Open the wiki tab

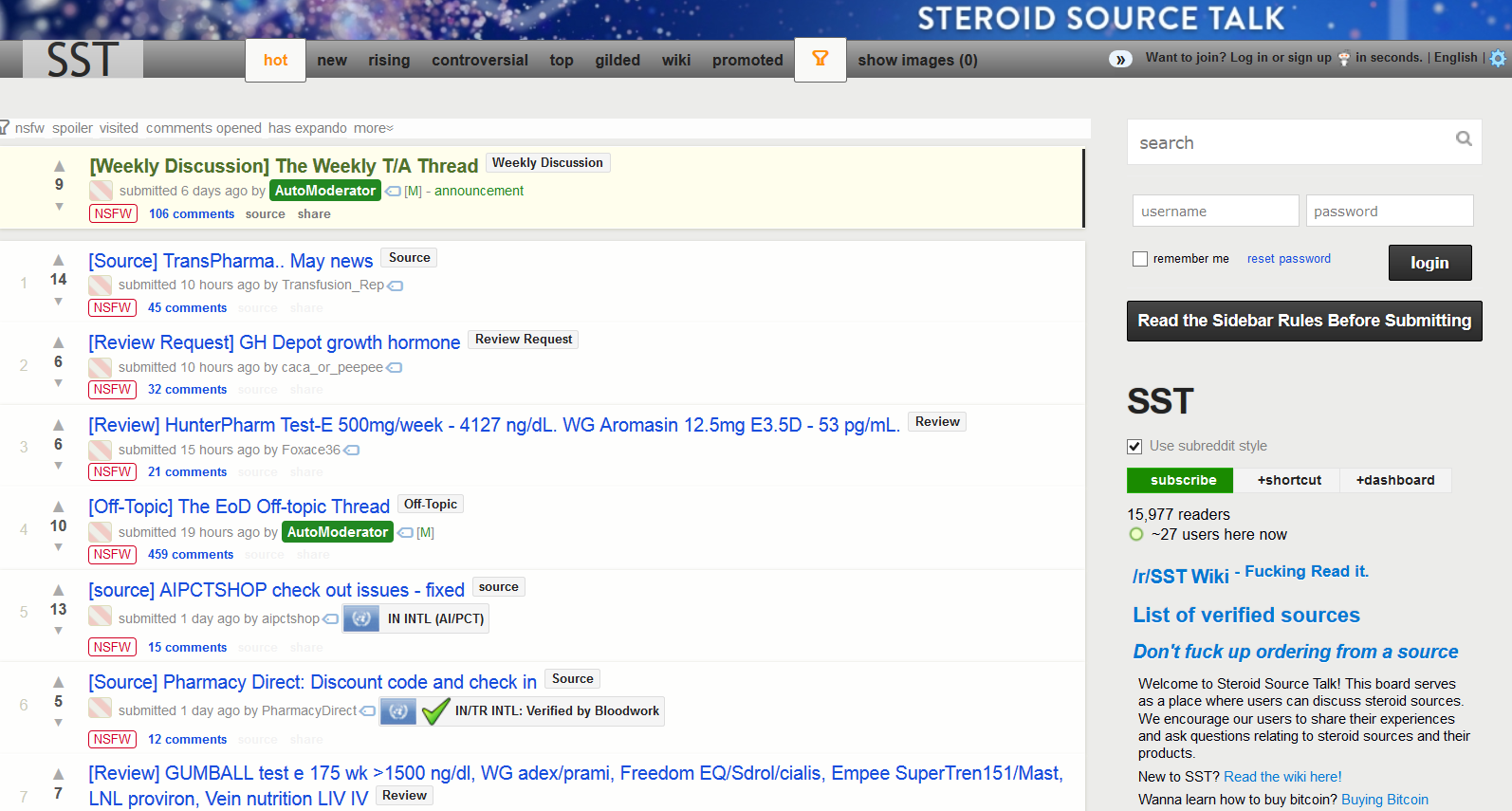point(676,60)
